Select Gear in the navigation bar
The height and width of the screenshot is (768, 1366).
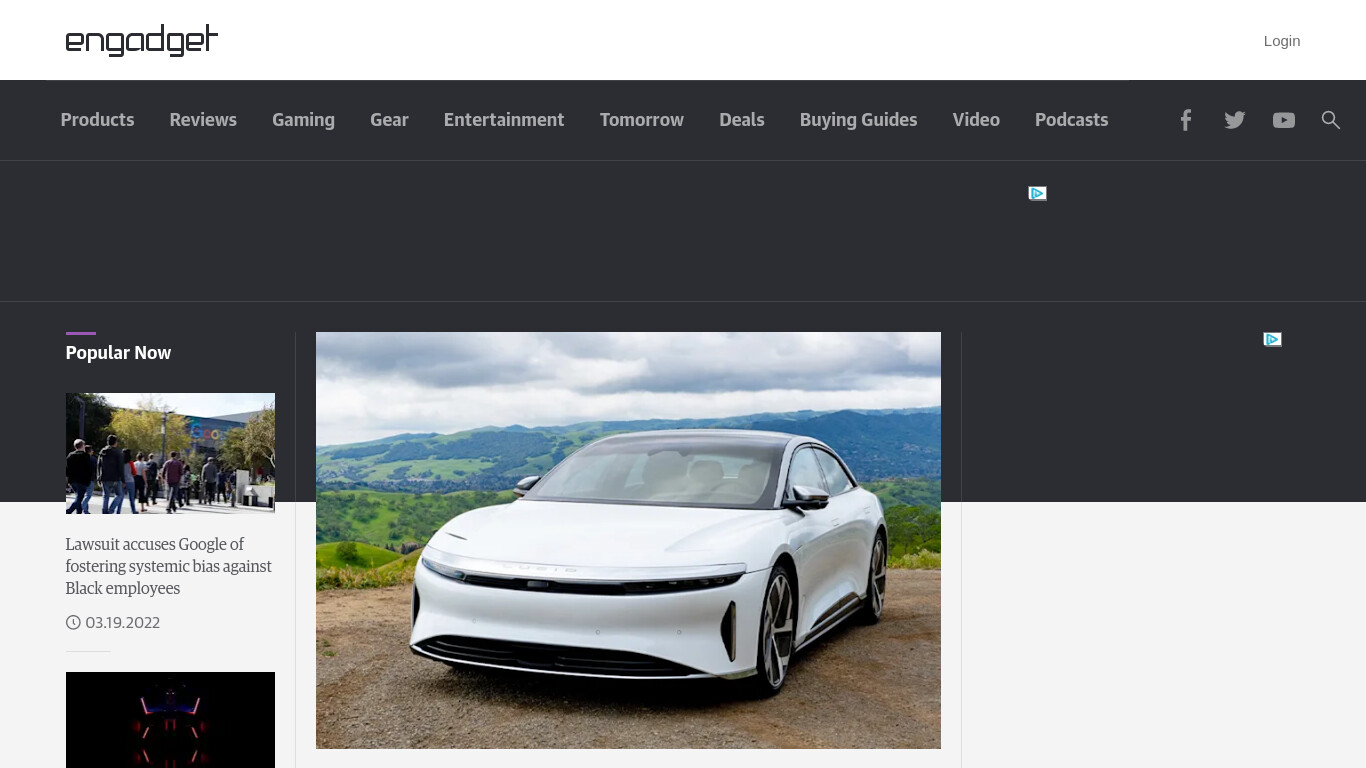pos(389,120)
